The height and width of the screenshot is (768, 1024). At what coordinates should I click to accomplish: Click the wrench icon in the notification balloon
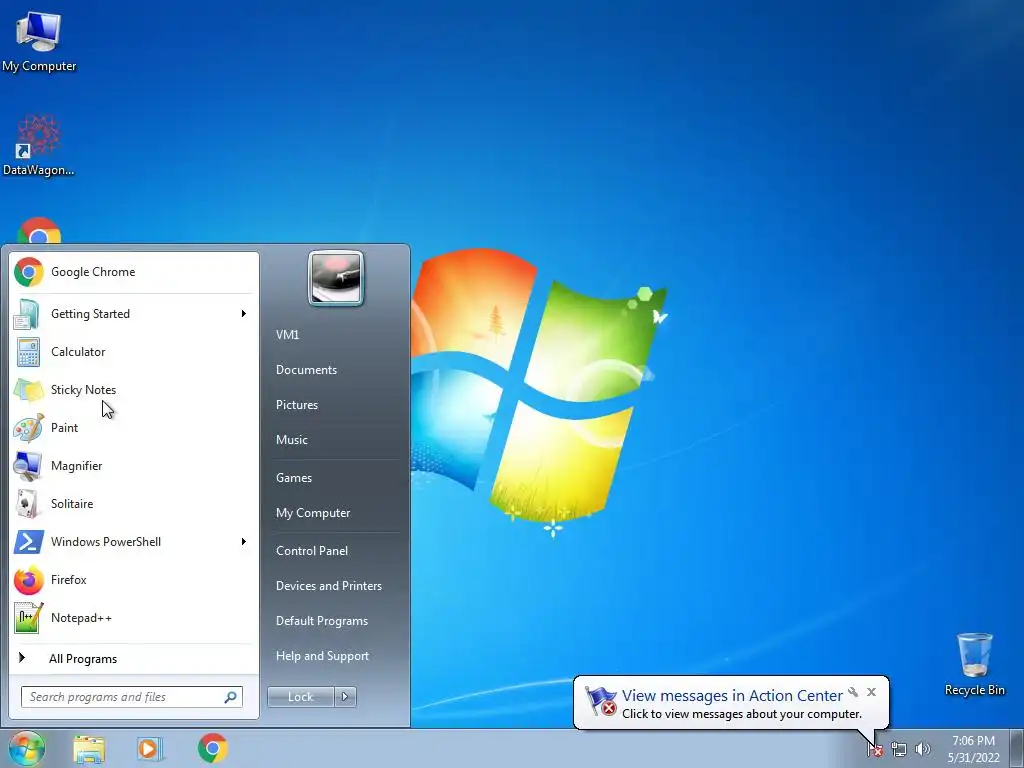click(x=853, y=692)
